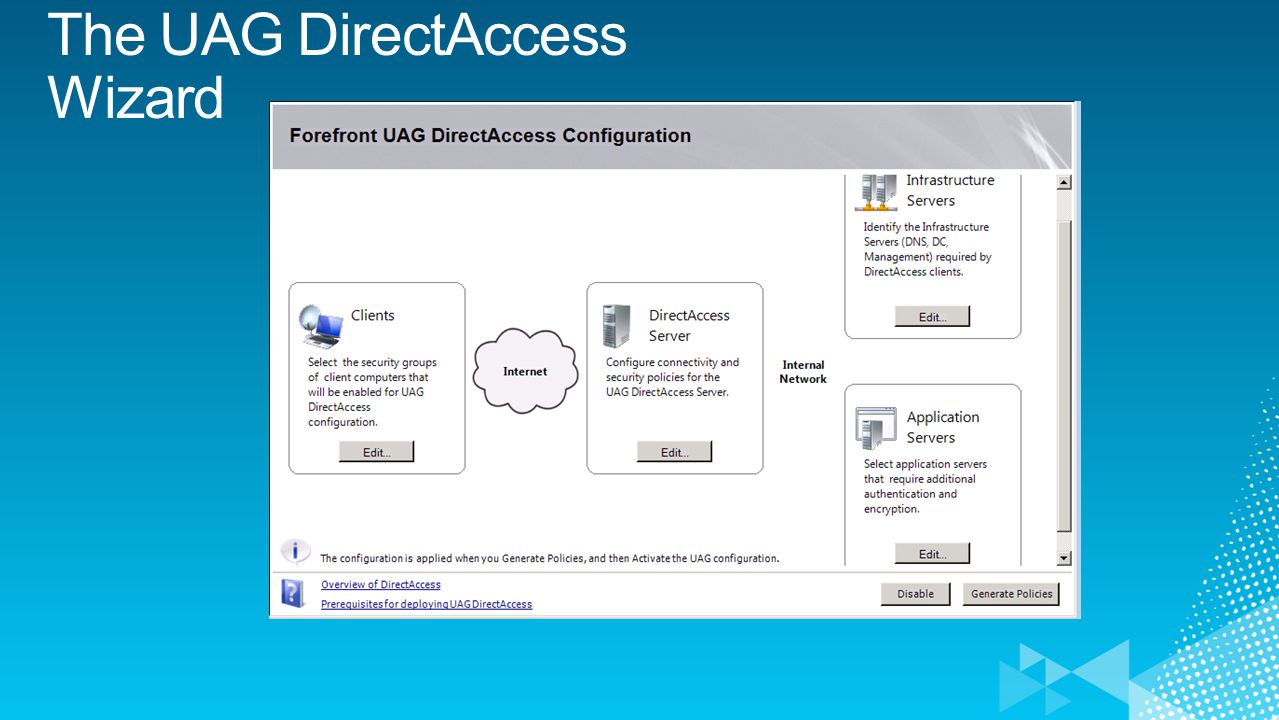The width and height of the screenshot is (1279, 720).
Task: Click the Infrastructure Servers heading
Action: tap(950, 190)
